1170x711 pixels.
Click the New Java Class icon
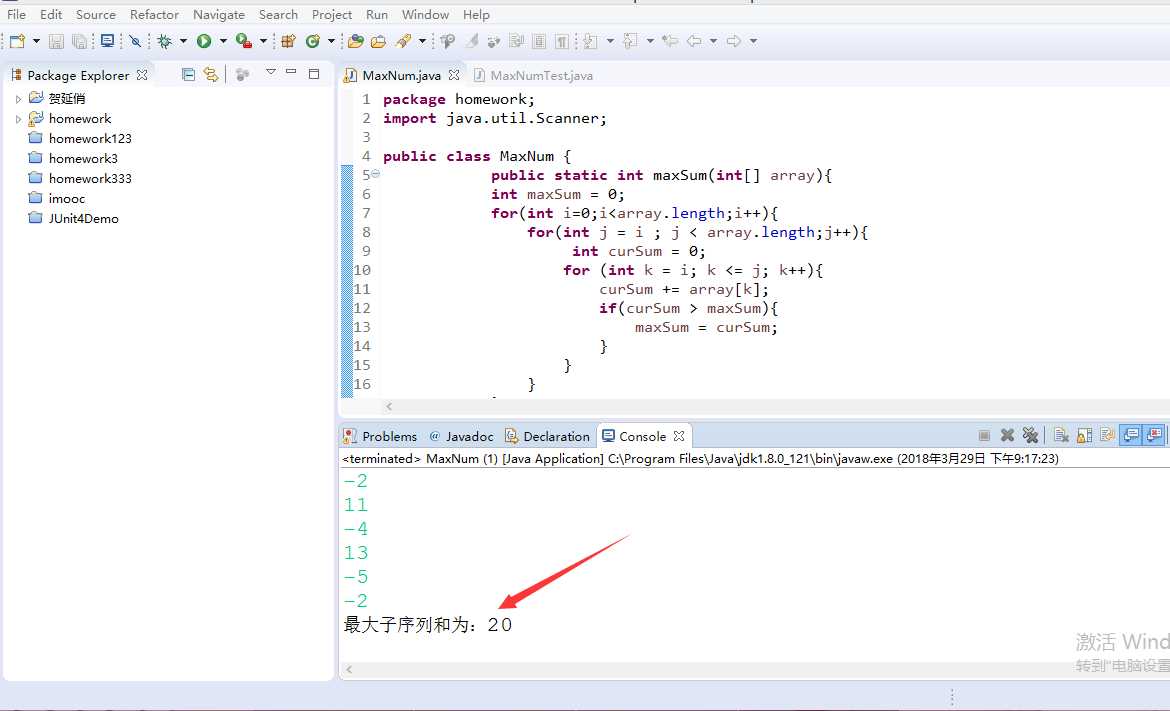coord(313,41)
